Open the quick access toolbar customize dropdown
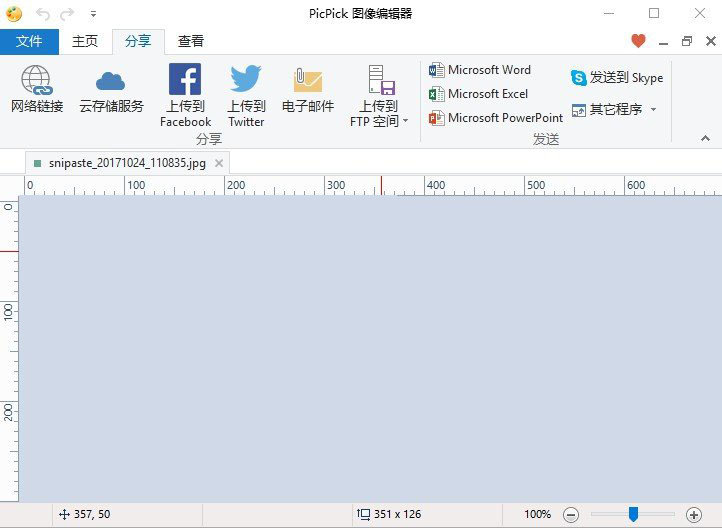722x528 pixels. click(93, 14)
